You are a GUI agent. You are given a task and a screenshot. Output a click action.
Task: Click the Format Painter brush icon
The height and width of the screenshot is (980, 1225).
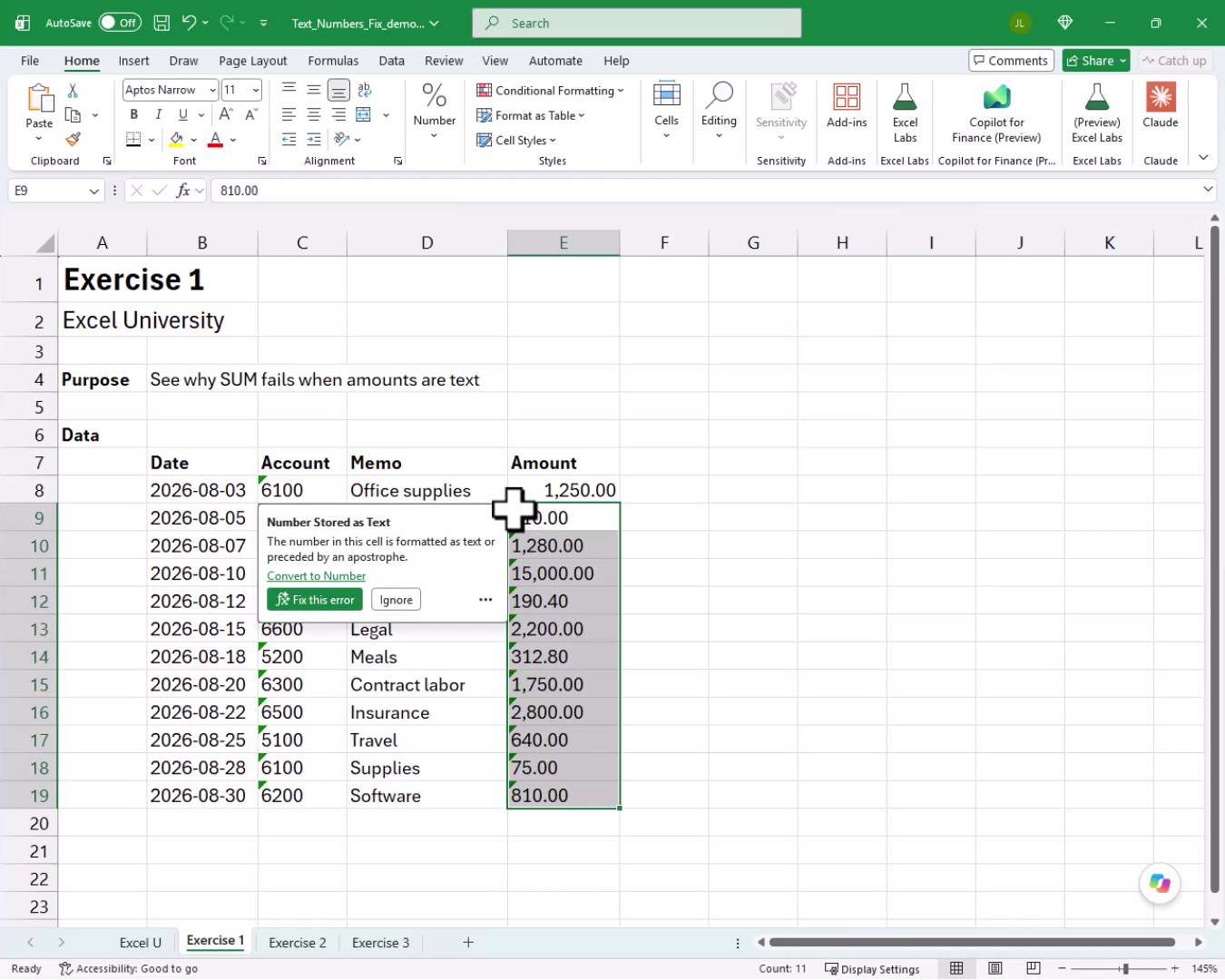point(73,140)
